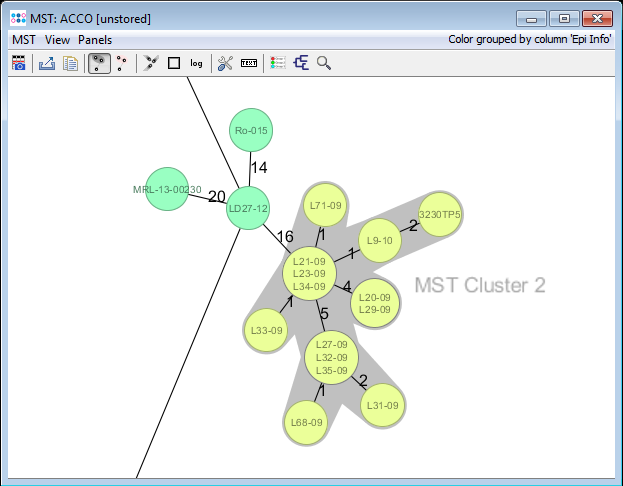Toggle logarithmic scaling with log button
Image resolution: width=623 pixels, height=486 pixels.
[196, 63]
